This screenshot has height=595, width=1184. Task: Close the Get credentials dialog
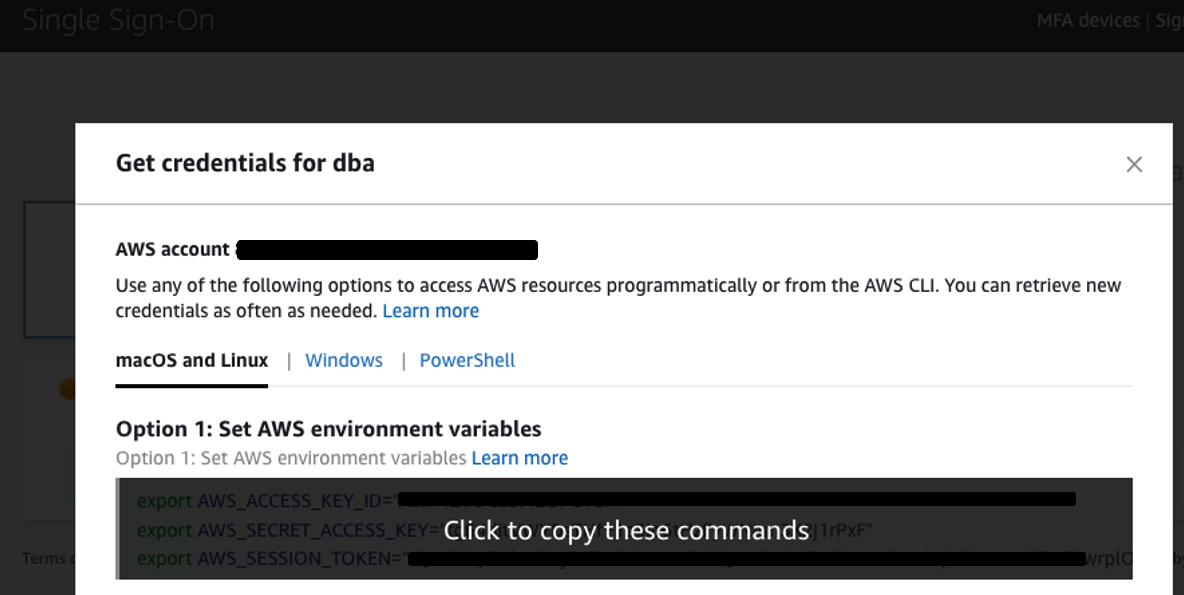[x=1133, y=165]
